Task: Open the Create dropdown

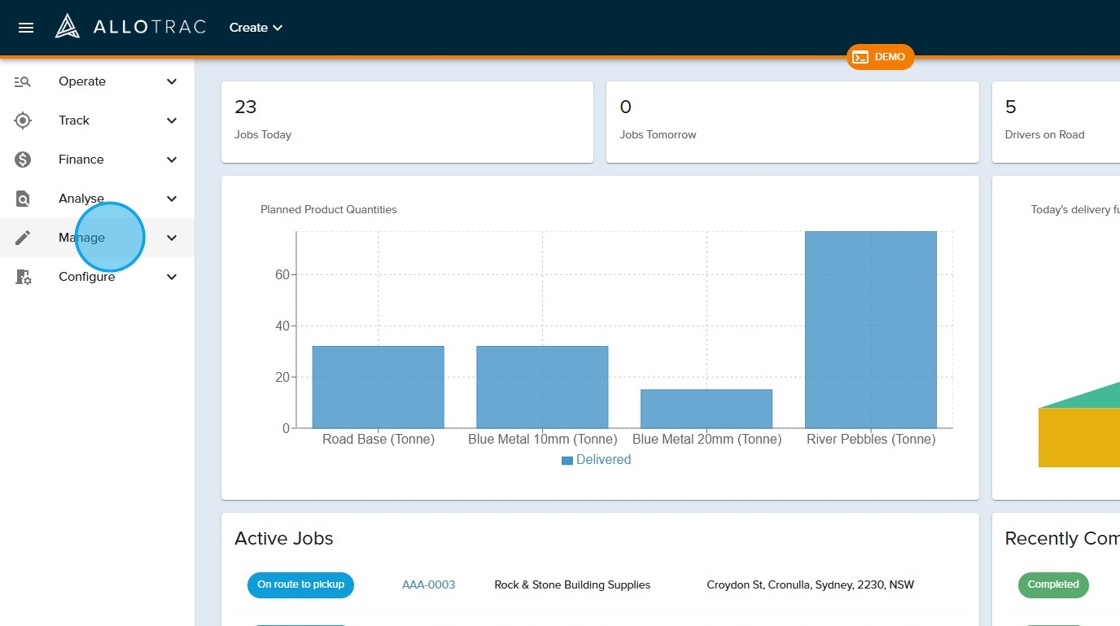Action: point(255,28)
